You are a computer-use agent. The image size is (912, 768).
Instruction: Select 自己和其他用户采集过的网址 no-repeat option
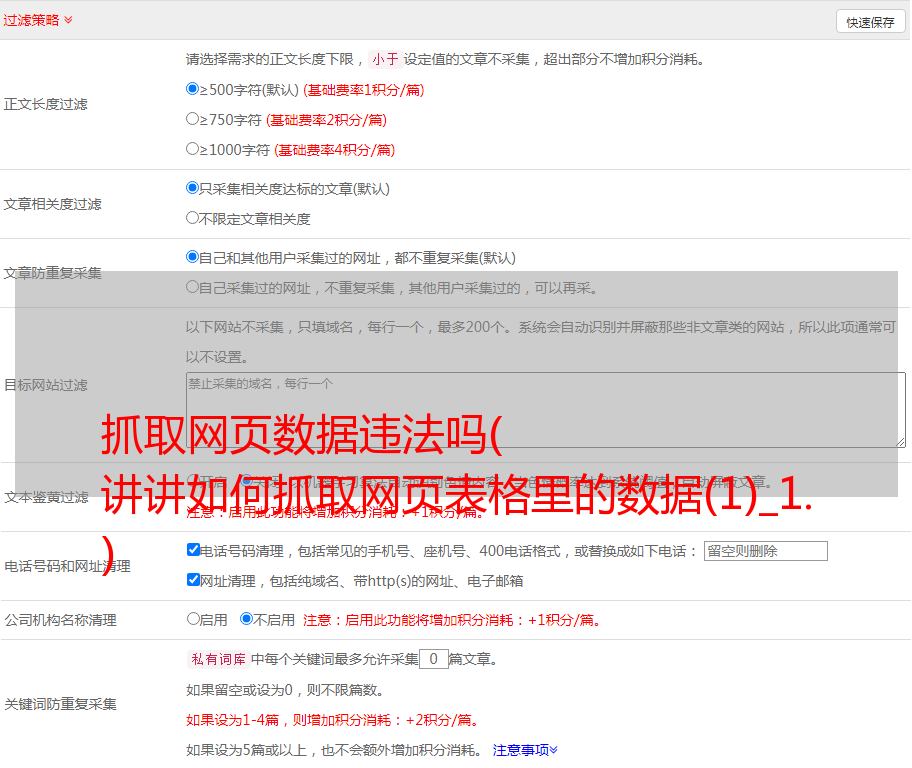(193, 257)
